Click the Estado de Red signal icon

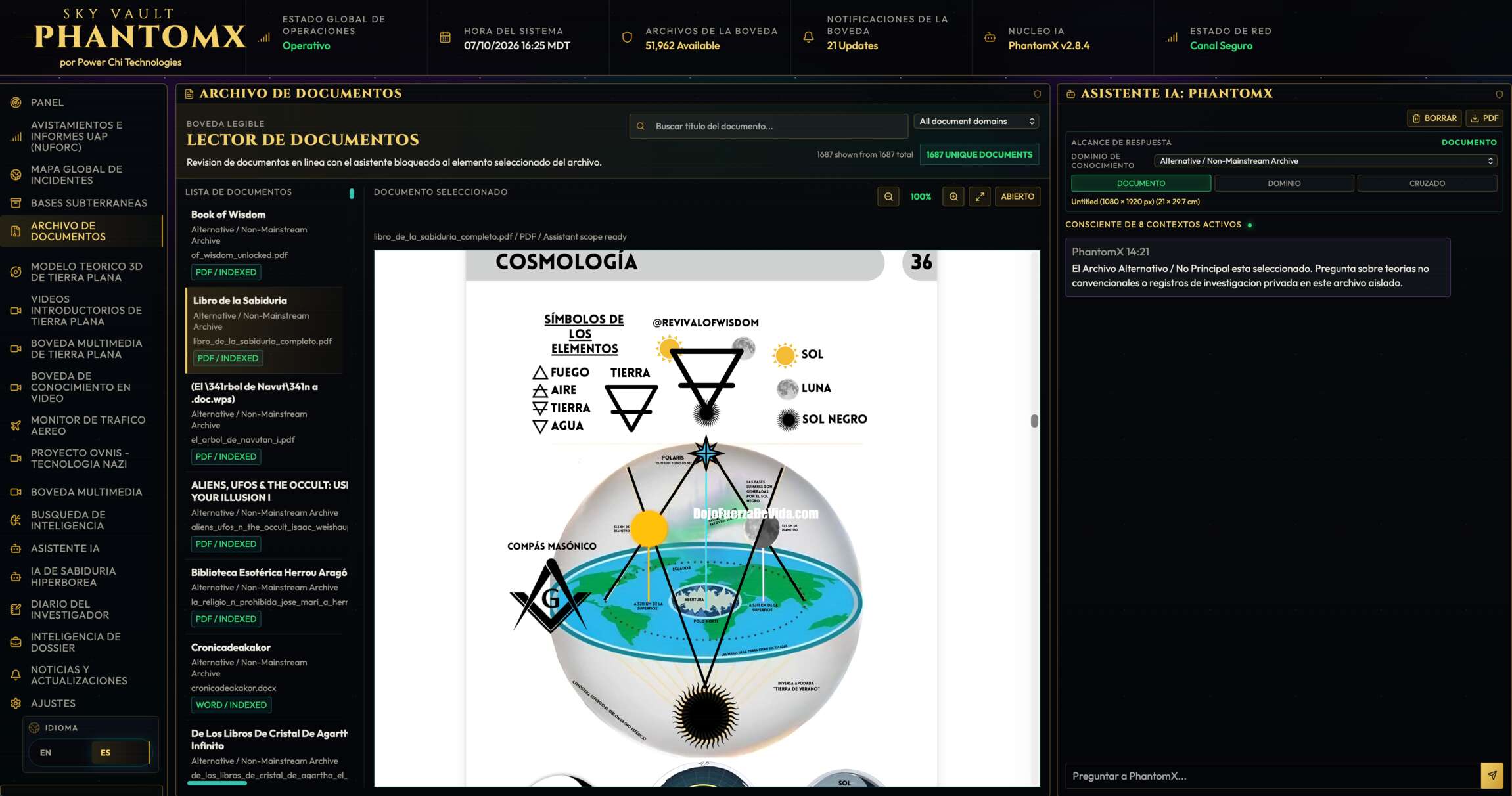pos(1172,37)
